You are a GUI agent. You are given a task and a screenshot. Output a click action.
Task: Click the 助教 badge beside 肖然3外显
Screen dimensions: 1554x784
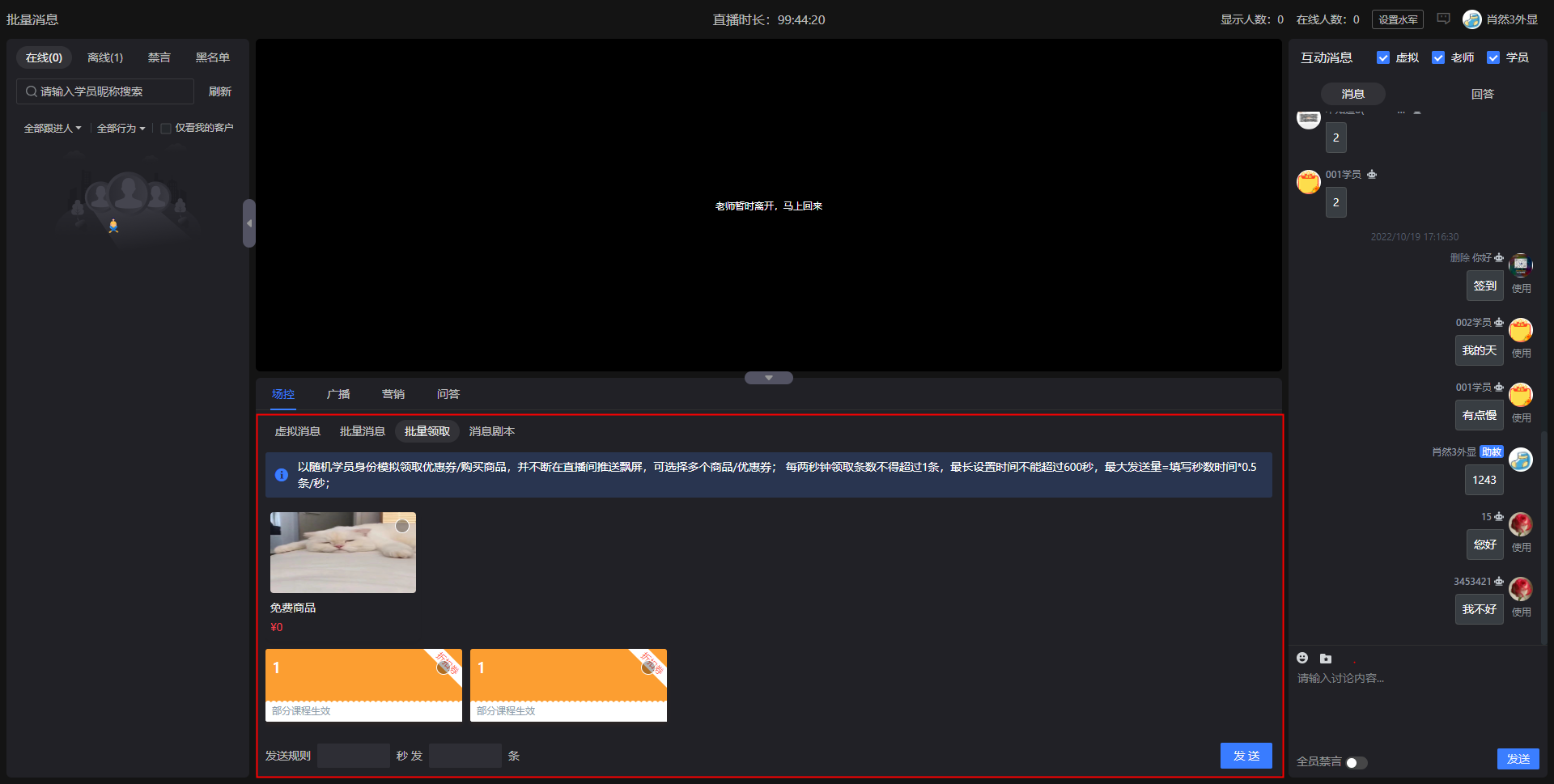coord(1491,451)
